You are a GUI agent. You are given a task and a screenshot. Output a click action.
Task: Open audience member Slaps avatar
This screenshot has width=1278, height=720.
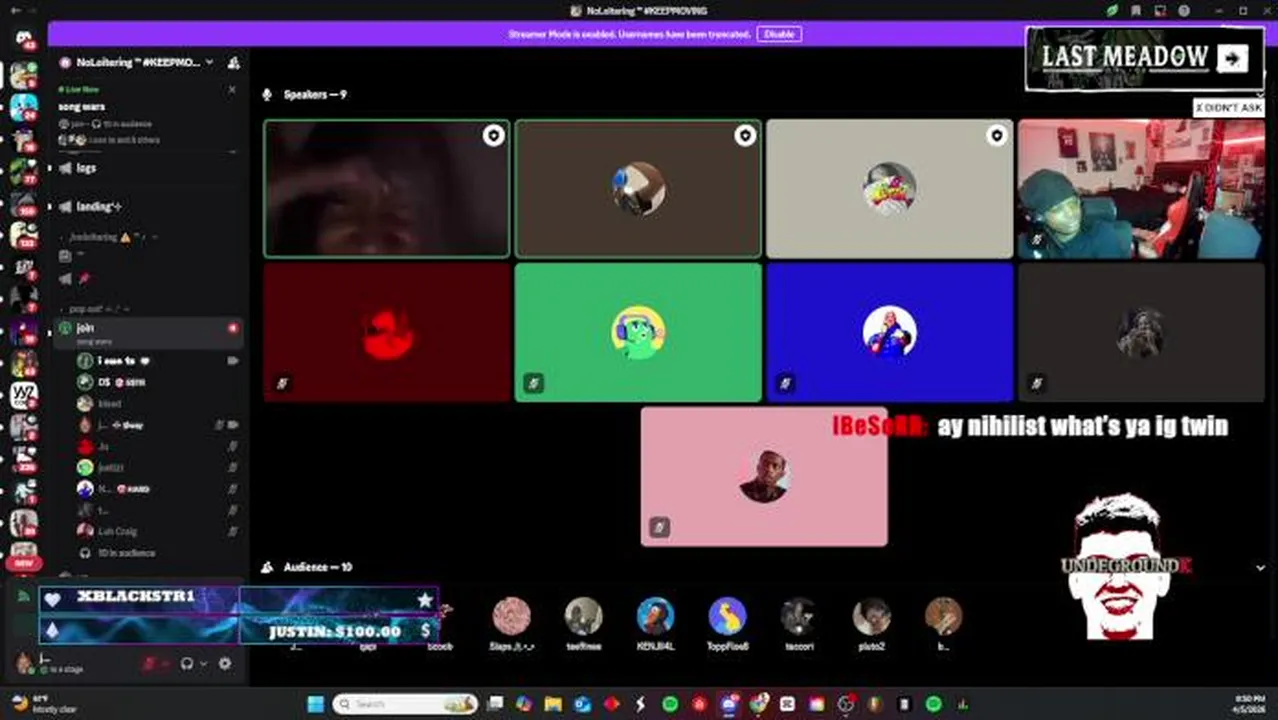point(511,617)
